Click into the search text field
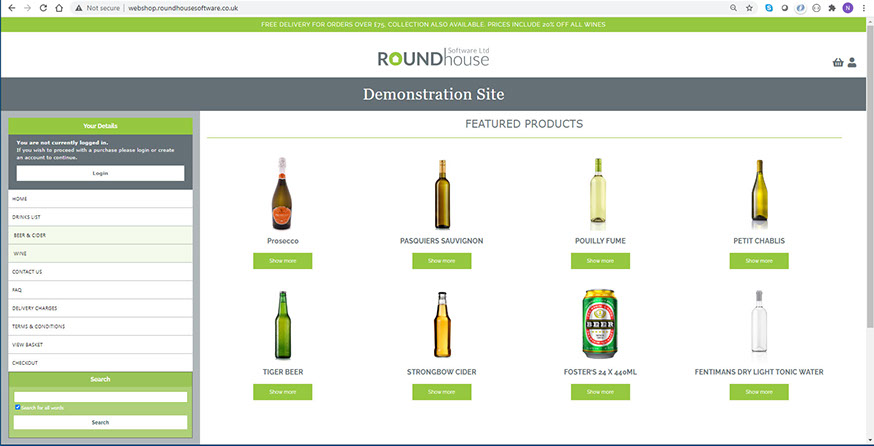Screen dimensions: 874x446 [x=100, y=397]
